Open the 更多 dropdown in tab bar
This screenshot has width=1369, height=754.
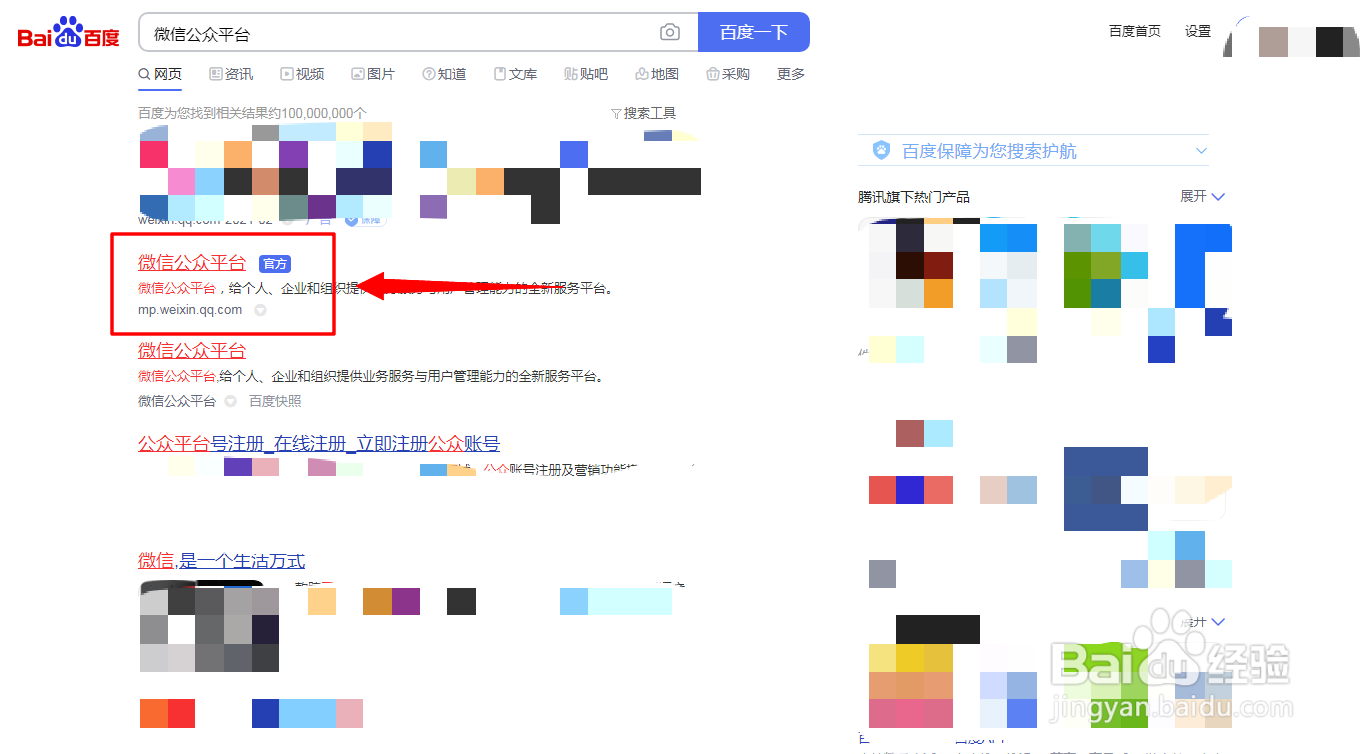point(790,72)
